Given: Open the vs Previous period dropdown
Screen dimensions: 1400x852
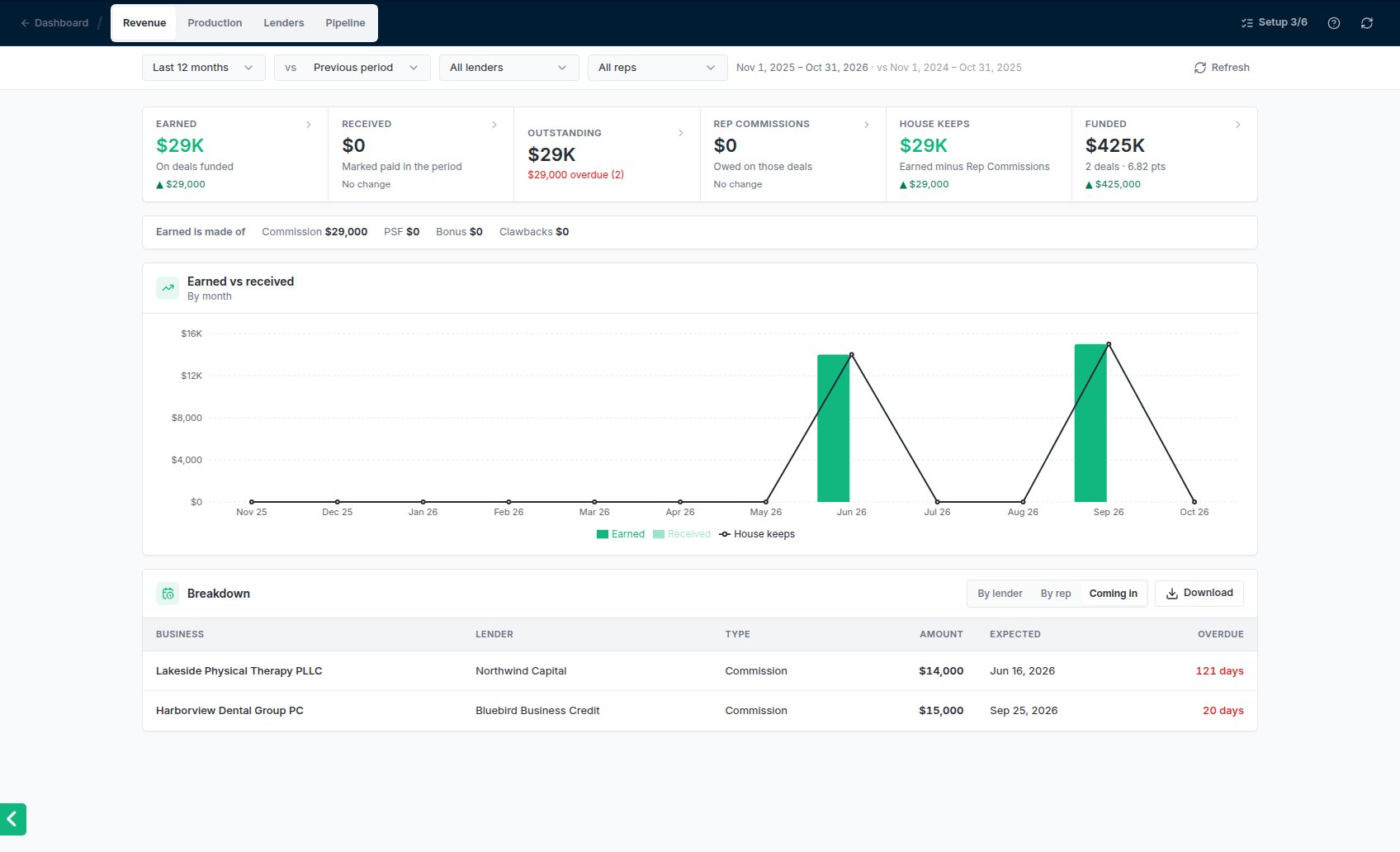Looking at the screenshot, I should tap(352, 68).
